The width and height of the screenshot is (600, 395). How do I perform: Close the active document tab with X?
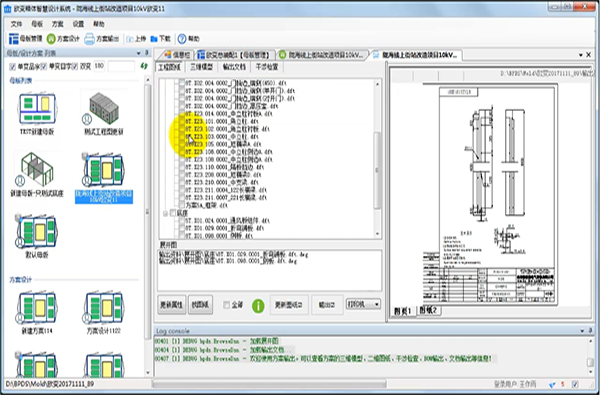[589, 55]
